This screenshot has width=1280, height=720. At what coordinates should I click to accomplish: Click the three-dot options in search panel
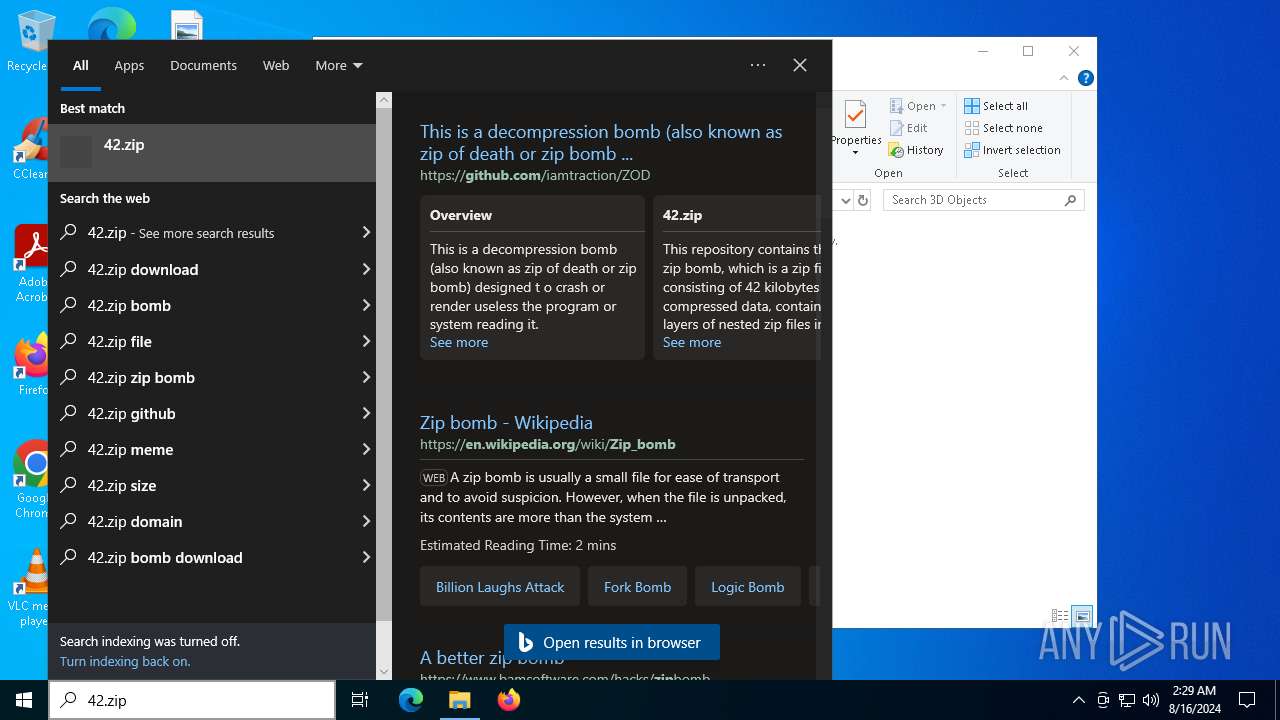758,65
